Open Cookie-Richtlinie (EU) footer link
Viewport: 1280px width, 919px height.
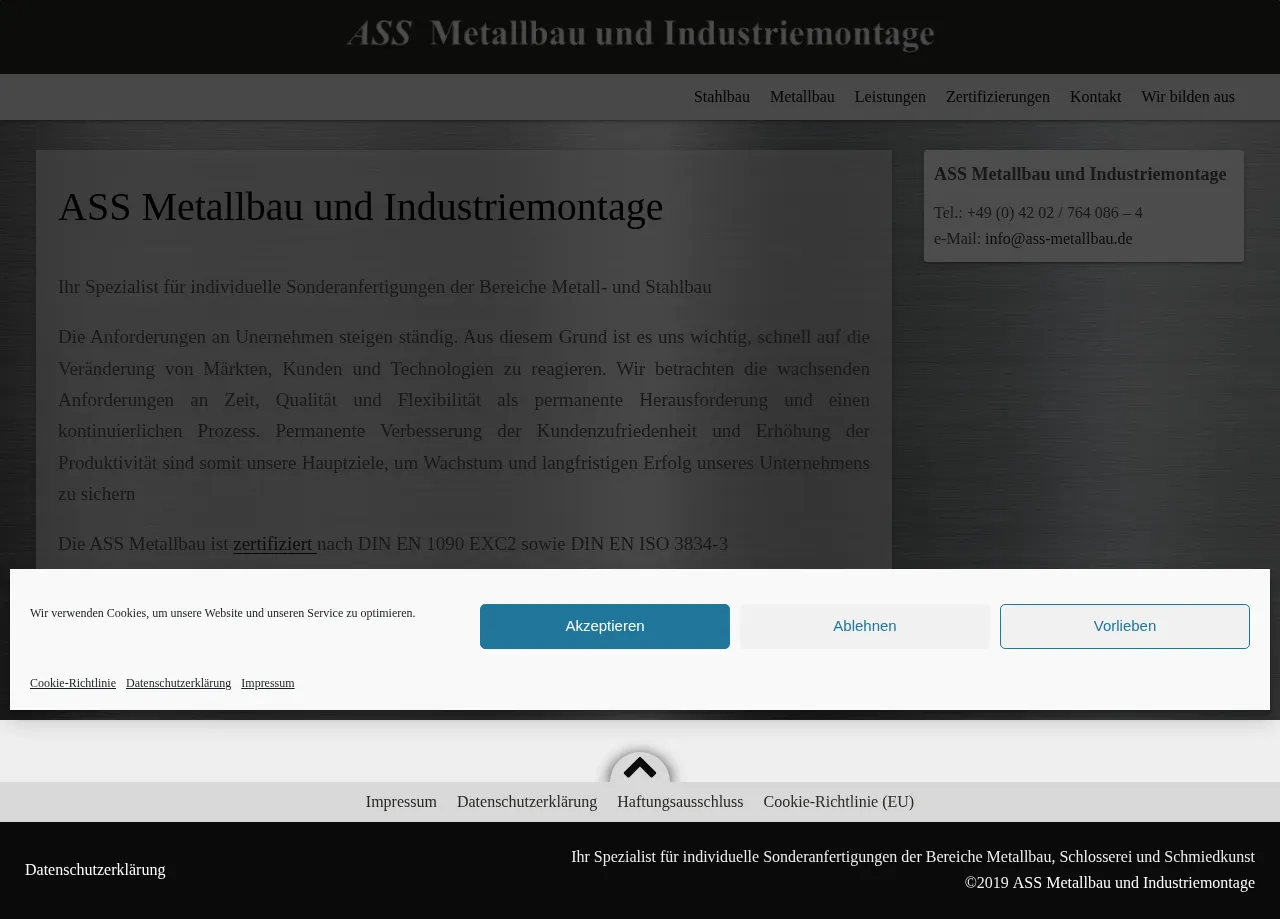(838, 802)
